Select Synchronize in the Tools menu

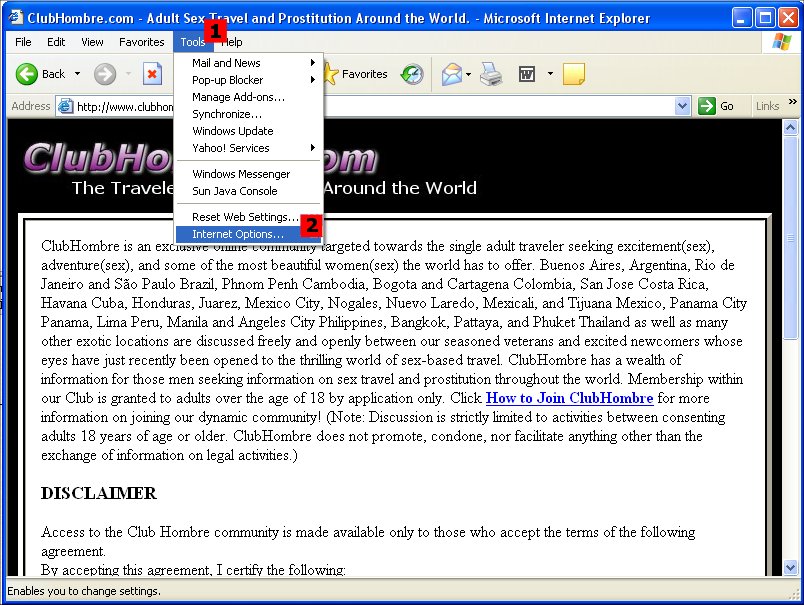(249, 114)
